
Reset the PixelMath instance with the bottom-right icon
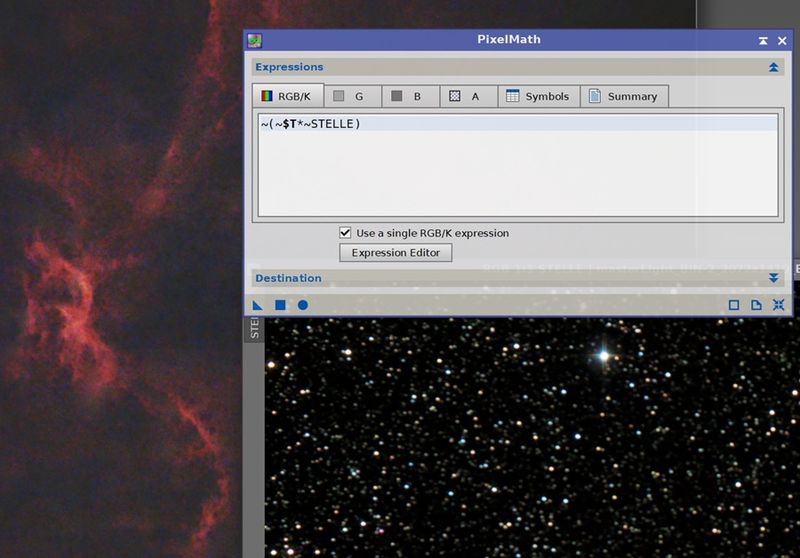[x=779, y=305]
